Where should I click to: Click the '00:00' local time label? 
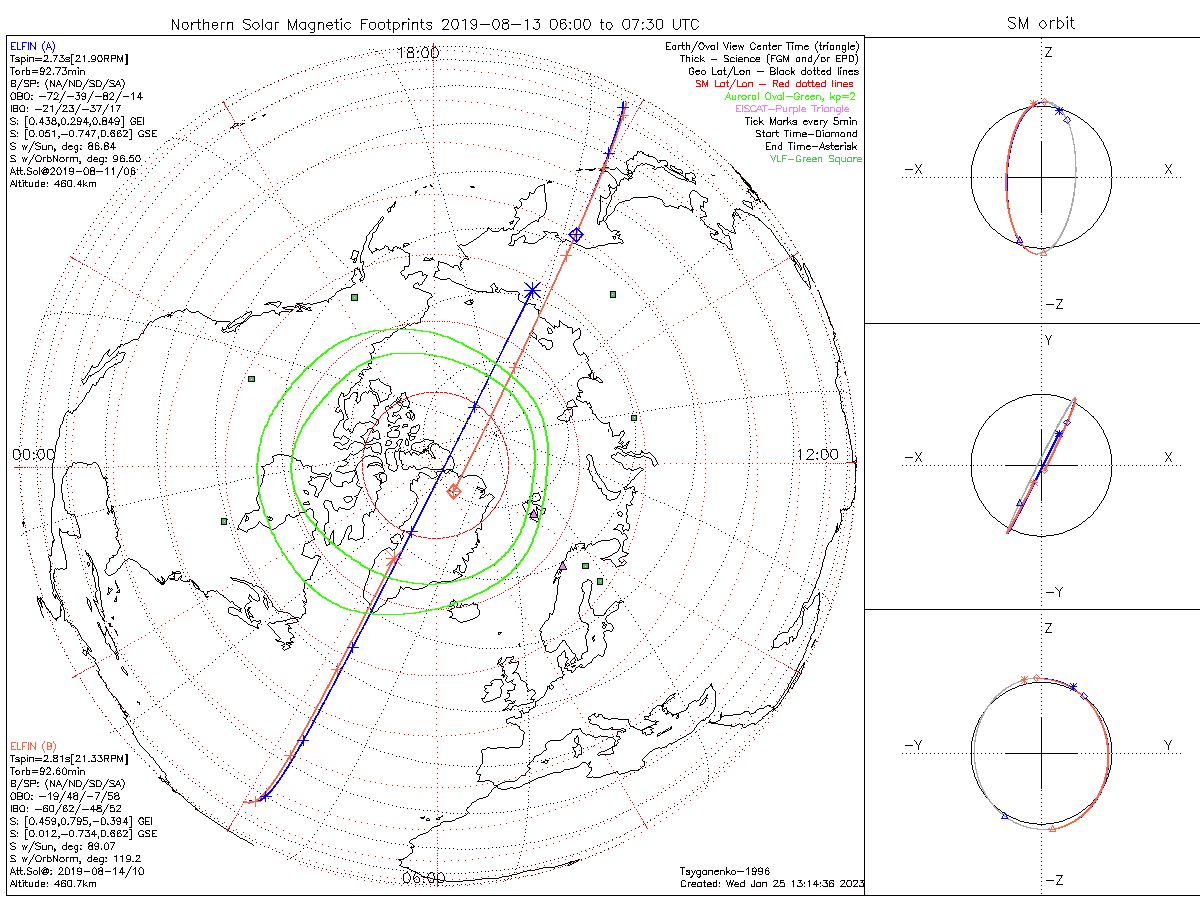[33, 454]
